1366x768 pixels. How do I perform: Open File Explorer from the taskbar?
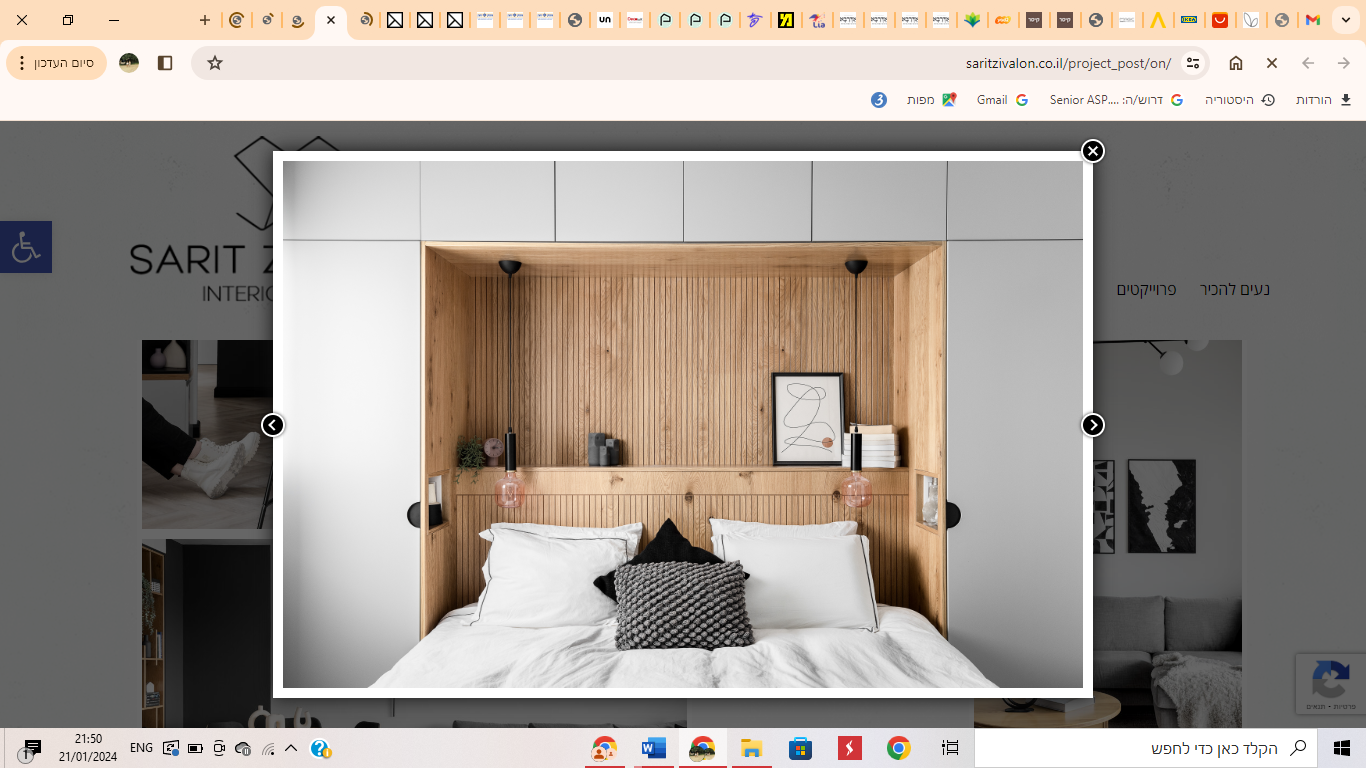click(x=751, y=748)
